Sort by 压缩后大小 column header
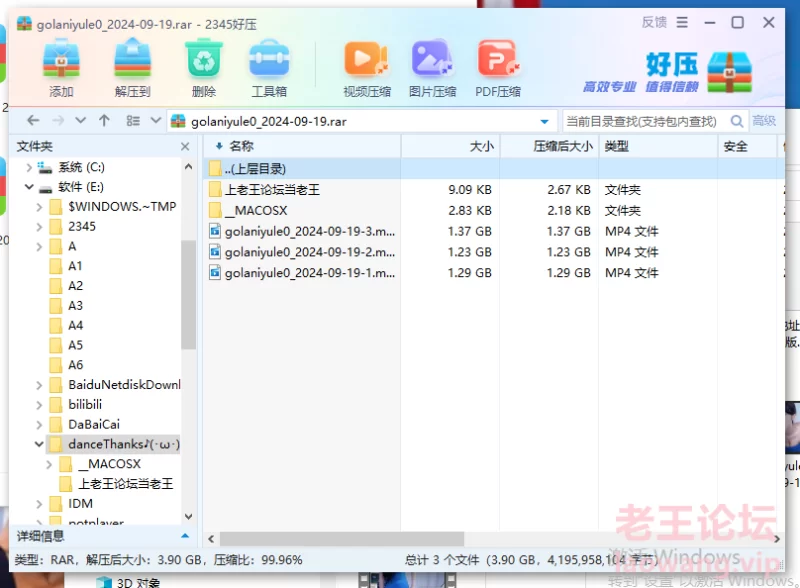The image size is (800, 588). tap(549, 146)
